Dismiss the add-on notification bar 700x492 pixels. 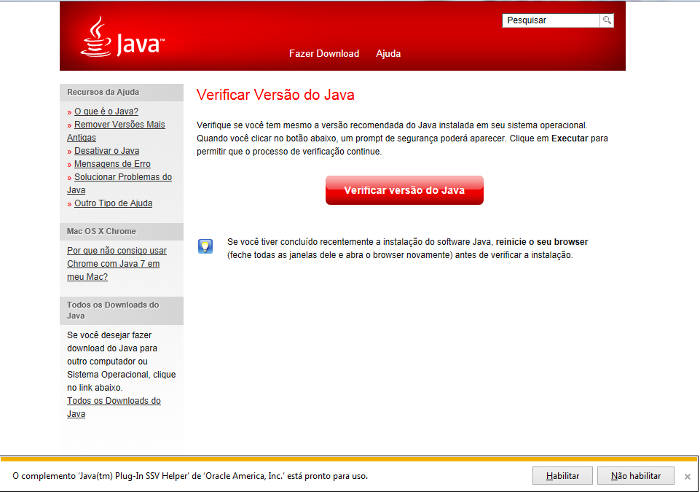[x=687, y=476]
